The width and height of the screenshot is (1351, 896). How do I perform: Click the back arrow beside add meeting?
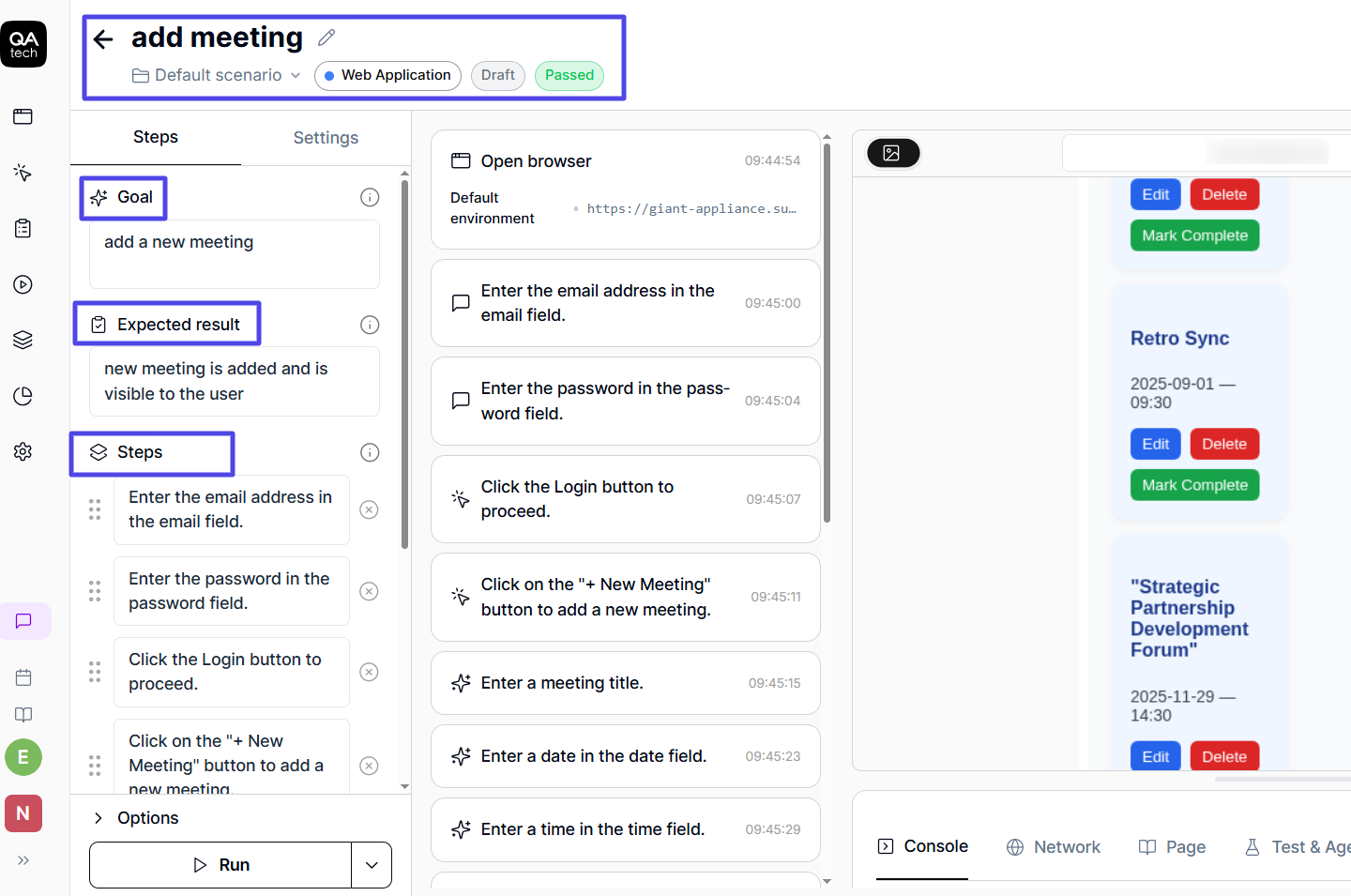point(103,39)
